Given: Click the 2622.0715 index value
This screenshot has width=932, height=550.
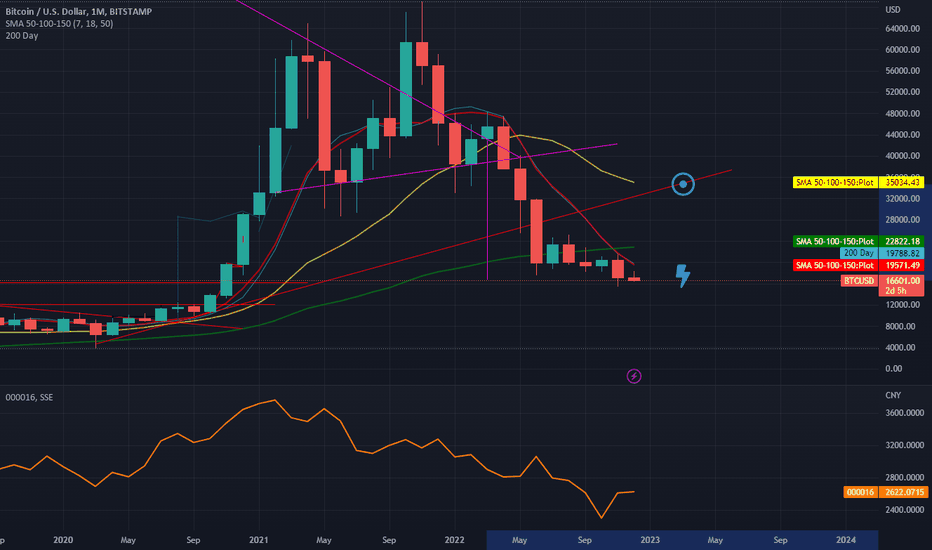Looking at the screenshot, I should [x=905, y=492].
